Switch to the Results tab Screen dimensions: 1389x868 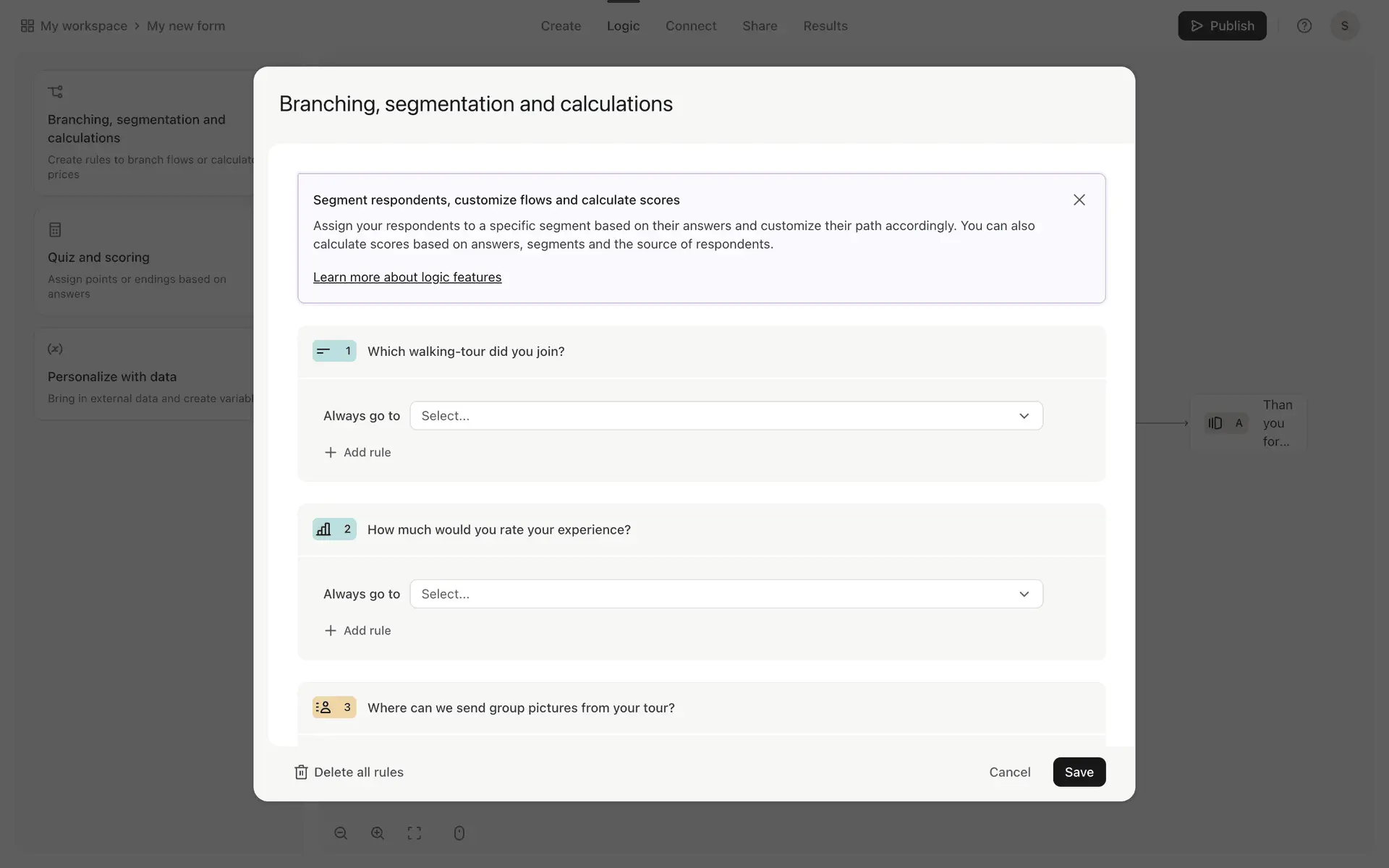coord(825,26)
